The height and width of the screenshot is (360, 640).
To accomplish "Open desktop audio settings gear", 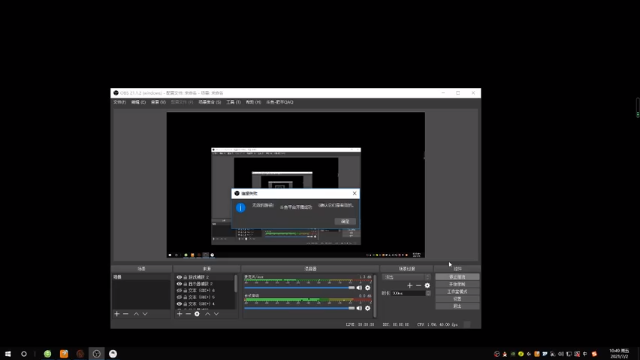I will (368, 308).
